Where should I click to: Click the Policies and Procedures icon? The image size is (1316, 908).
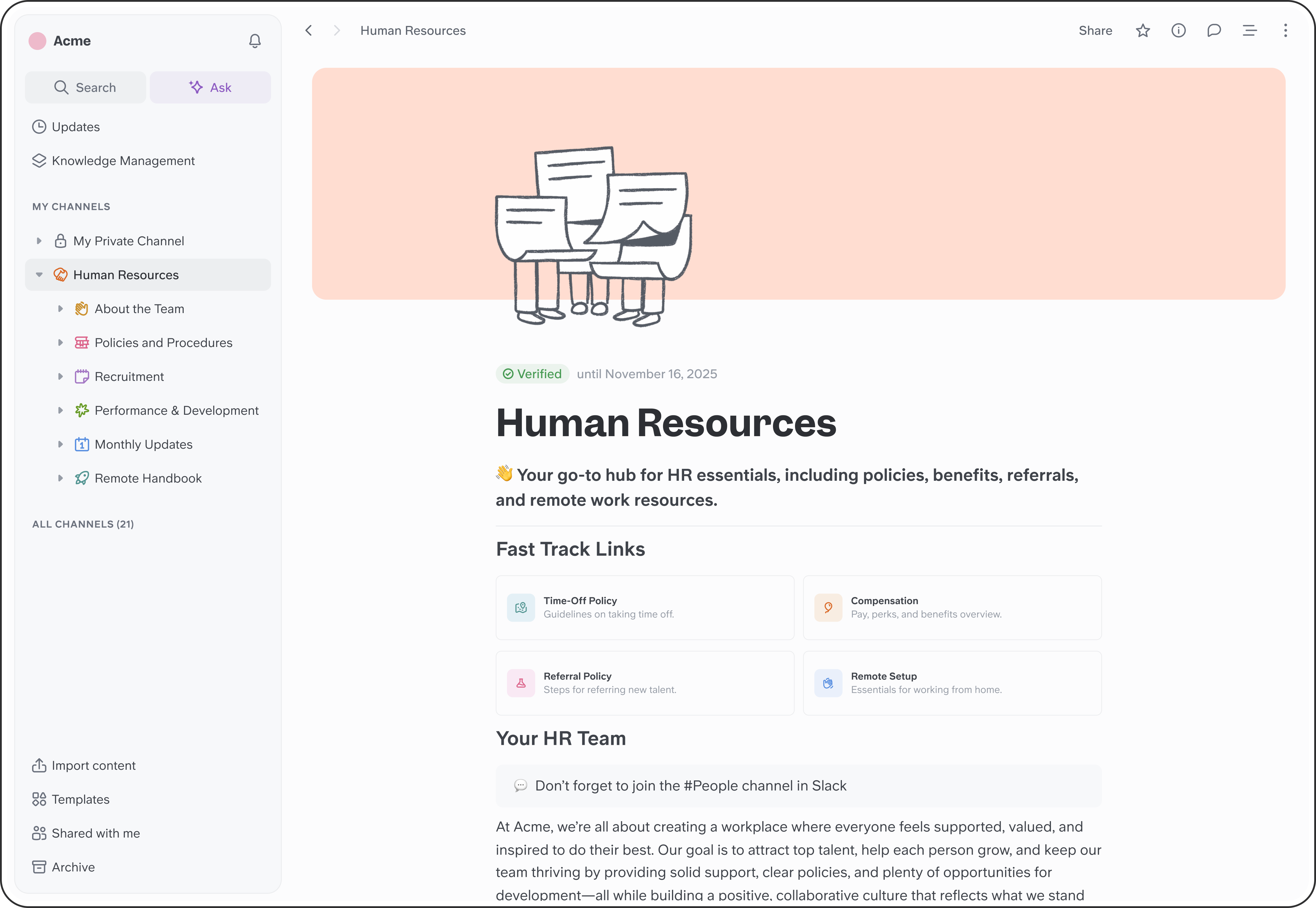82,343
